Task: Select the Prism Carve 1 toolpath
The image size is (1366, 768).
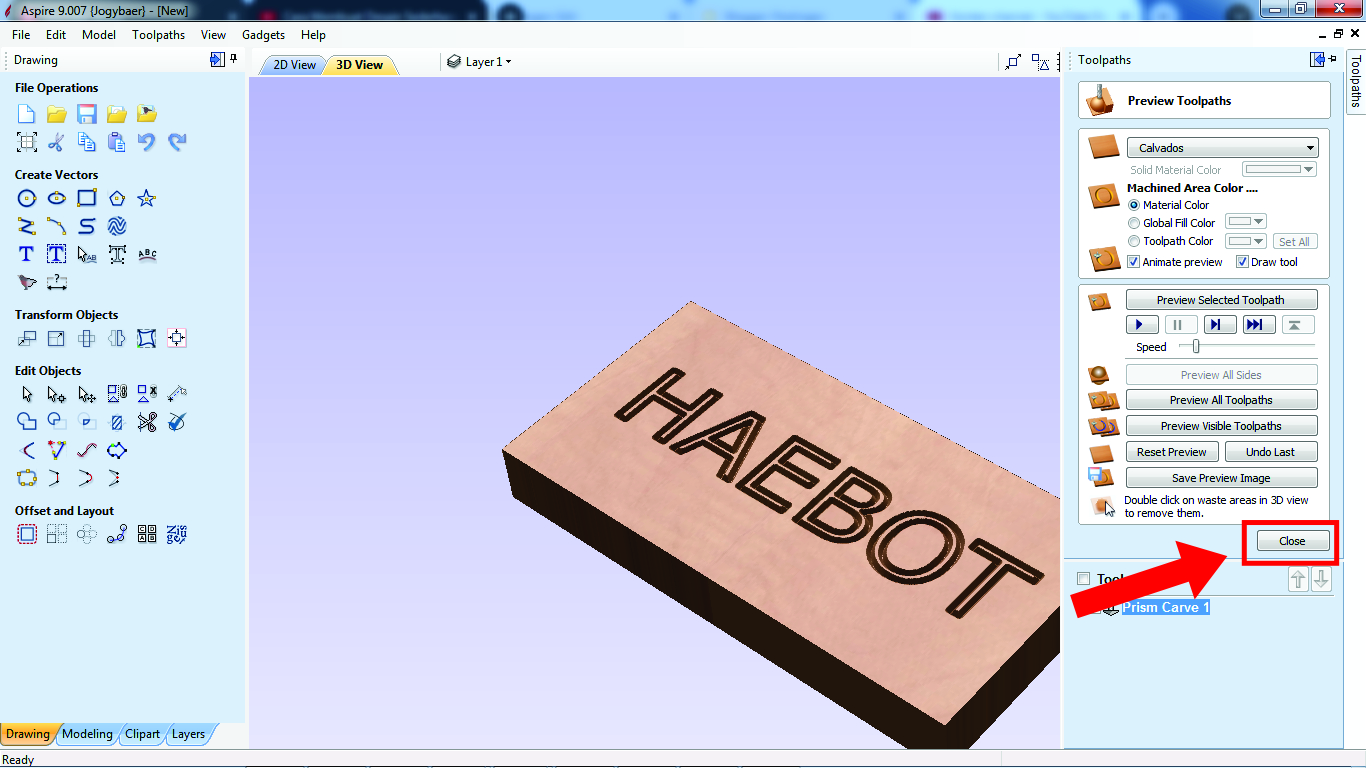Action: 1166,607
